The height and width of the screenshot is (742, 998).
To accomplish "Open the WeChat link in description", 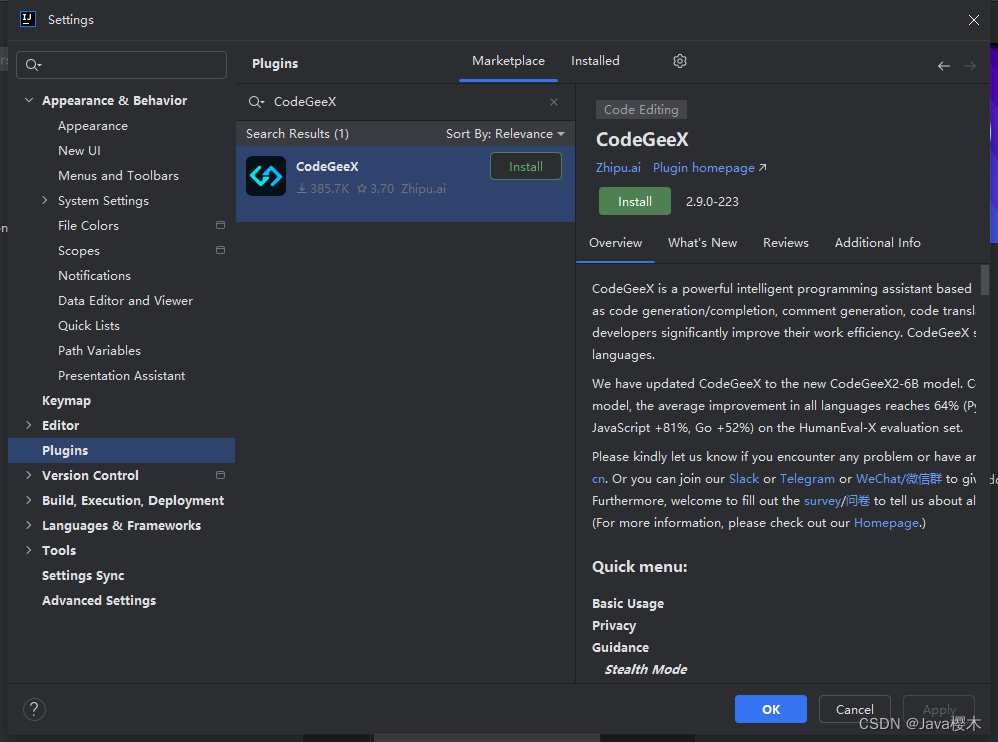I will (x=899, y=479).
